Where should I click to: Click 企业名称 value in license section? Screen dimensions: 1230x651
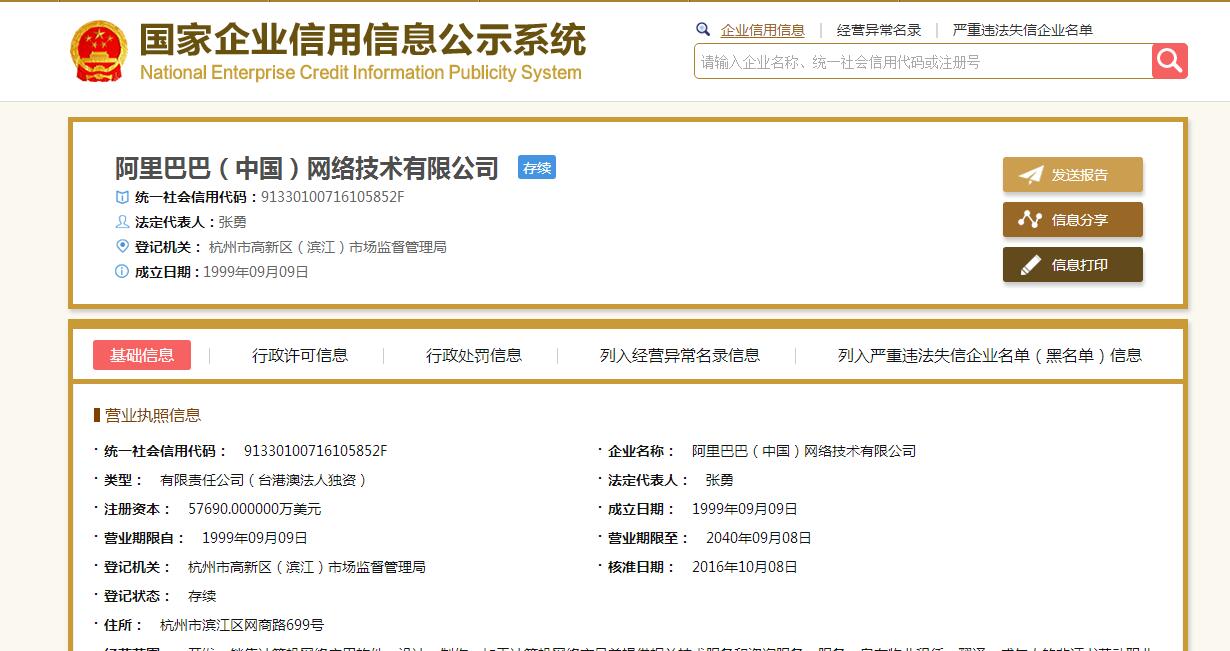[x=804, y=451]
